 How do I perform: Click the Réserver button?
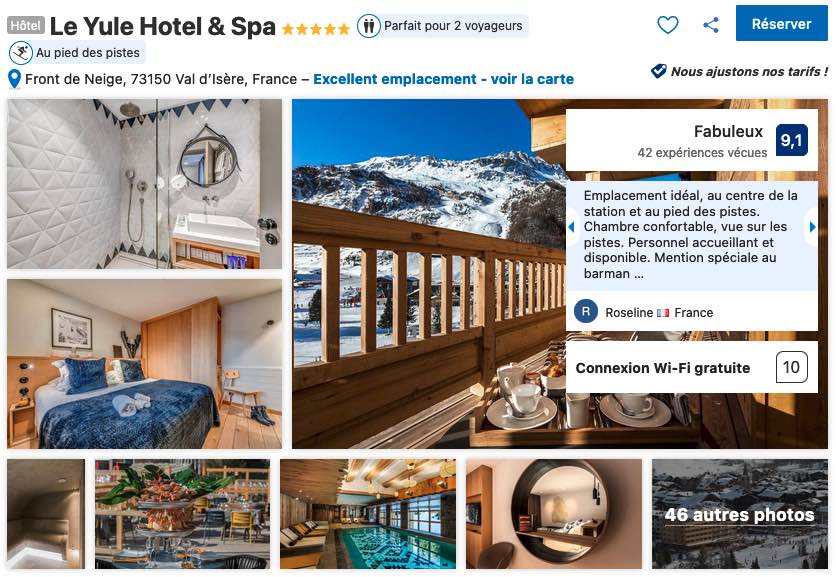point(781,23)
